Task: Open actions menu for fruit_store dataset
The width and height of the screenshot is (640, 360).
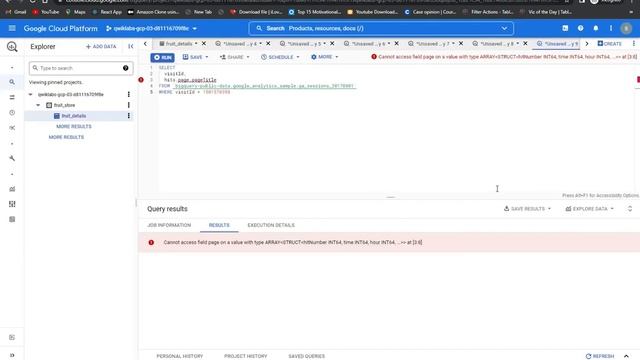Action: (x=129, y=105)
